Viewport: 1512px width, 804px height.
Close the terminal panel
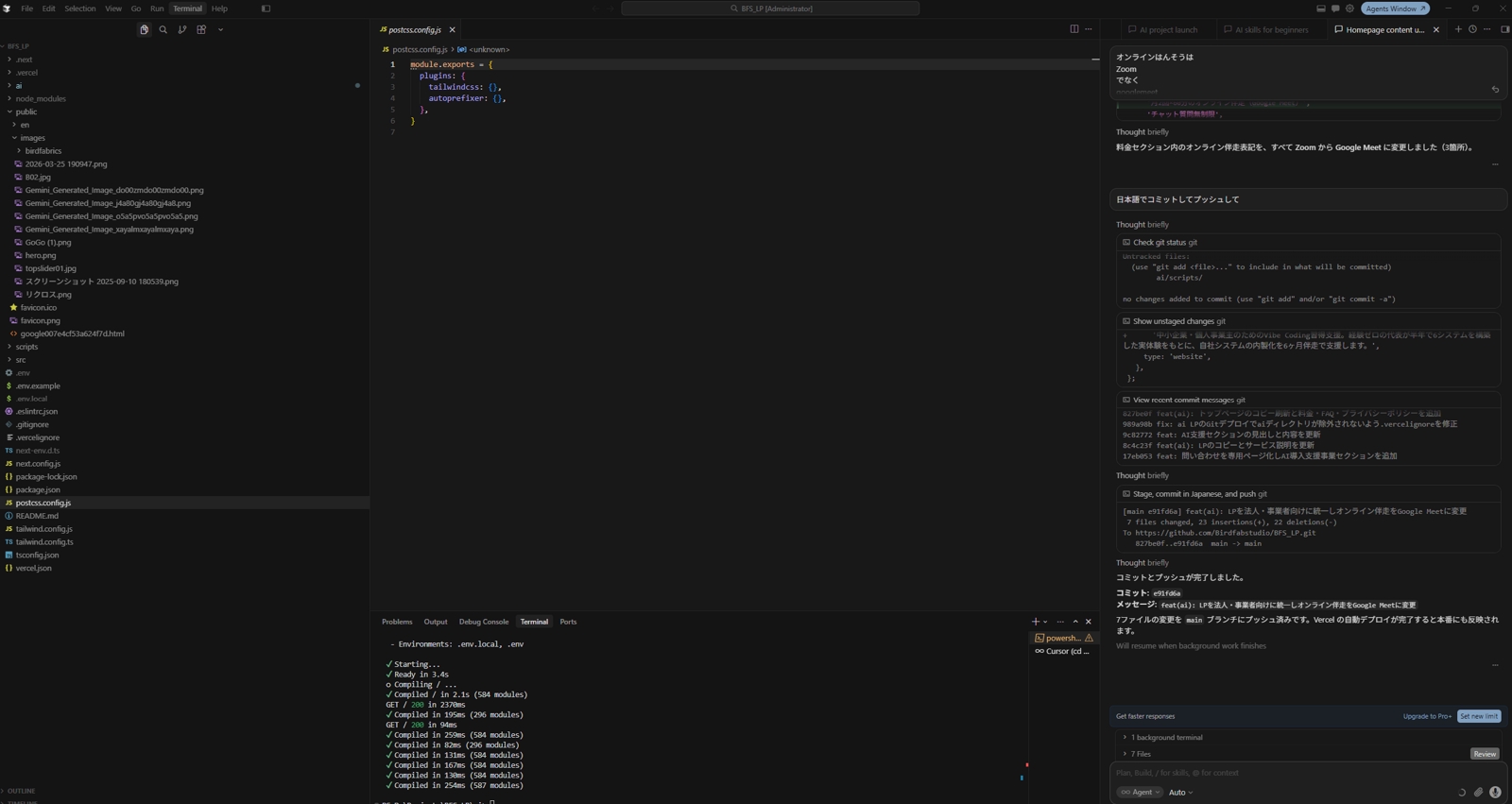pos(1089,622)
